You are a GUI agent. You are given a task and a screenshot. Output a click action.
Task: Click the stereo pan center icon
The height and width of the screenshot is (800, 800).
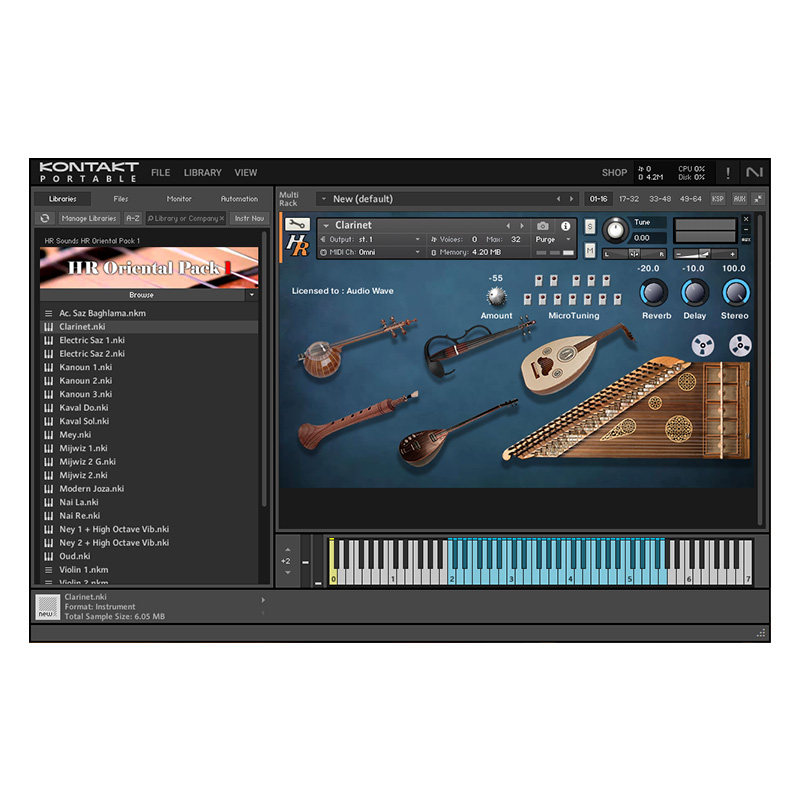coord(634,254)
